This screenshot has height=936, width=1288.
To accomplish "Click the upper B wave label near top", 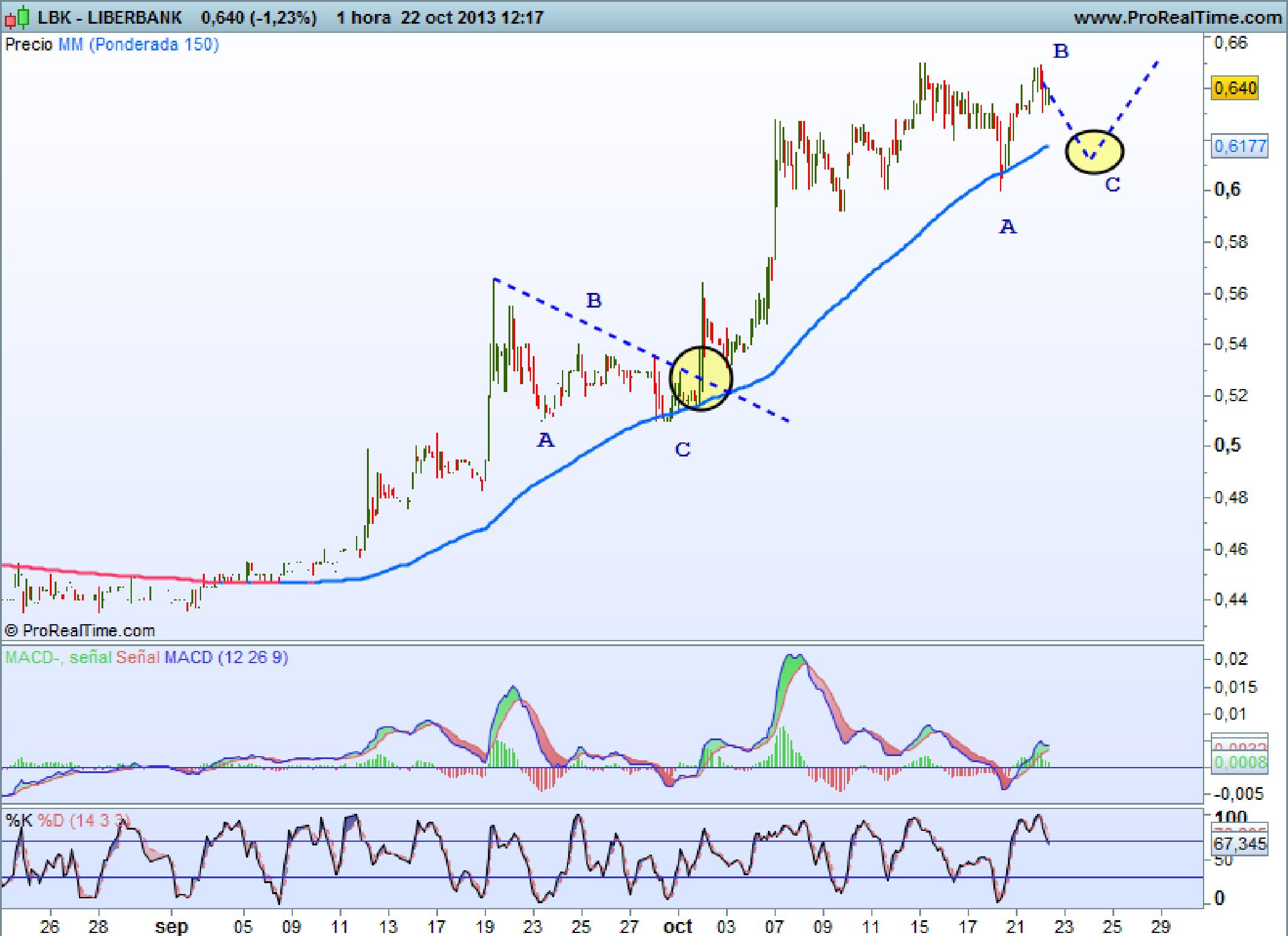I will pos(1060,52).
